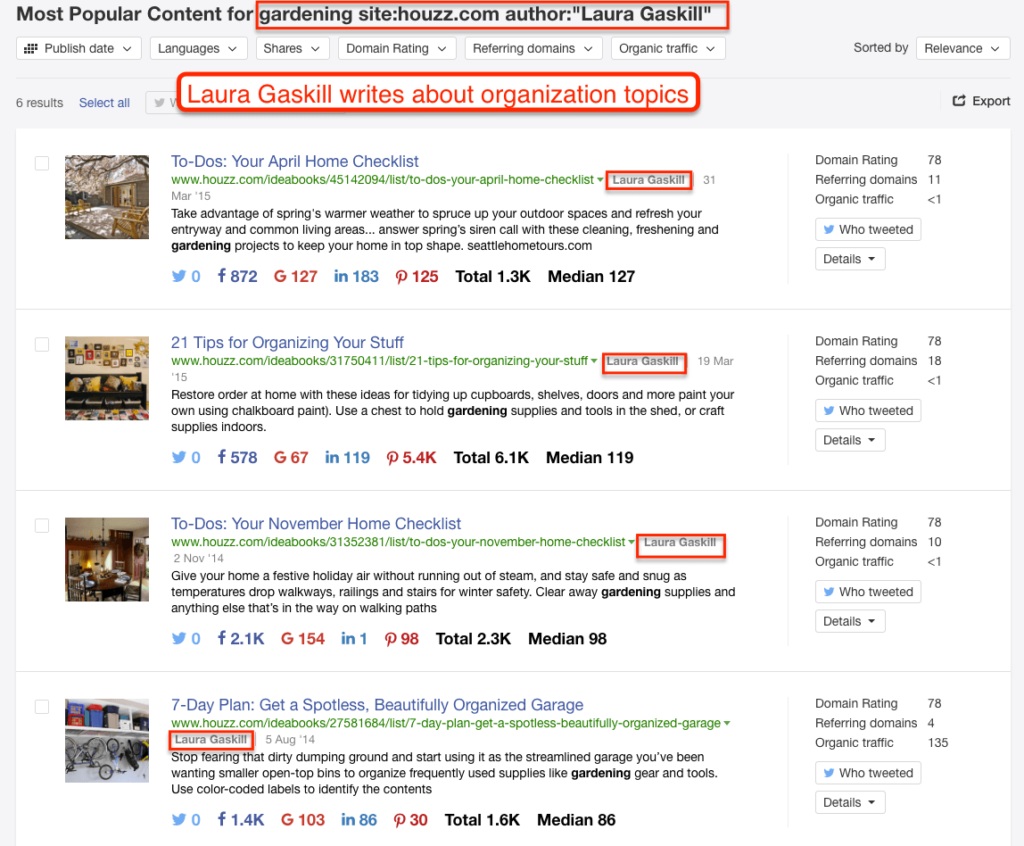Click Who tweeted for April Home Checklist

tap(868, 229)
